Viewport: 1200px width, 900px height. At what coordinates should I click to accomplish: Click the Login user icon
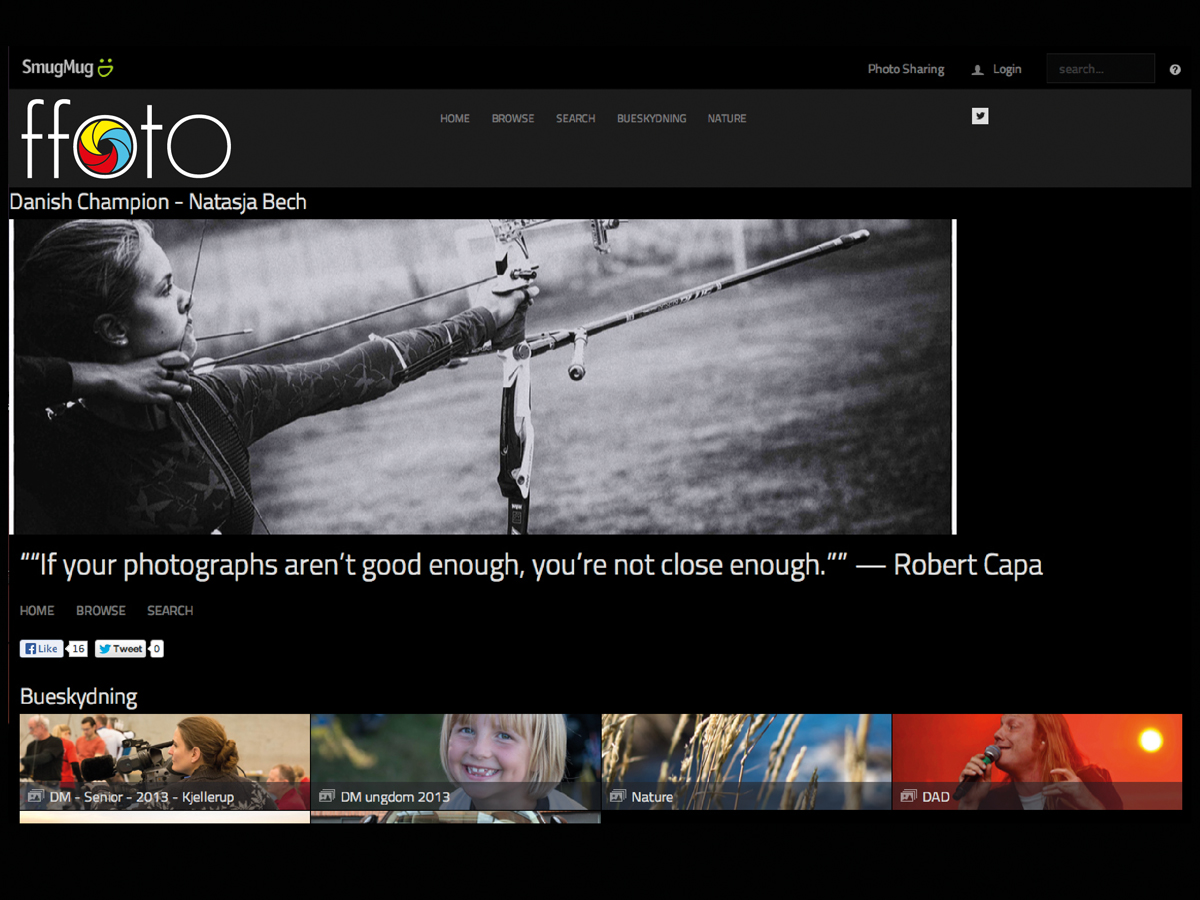(978, 70)
